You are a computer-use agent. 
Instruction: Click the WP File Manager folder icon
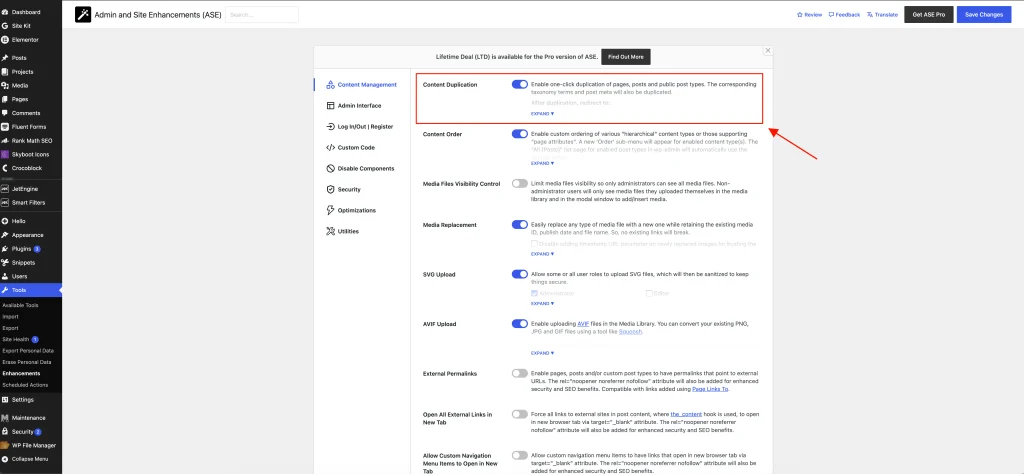pos(5,445)
